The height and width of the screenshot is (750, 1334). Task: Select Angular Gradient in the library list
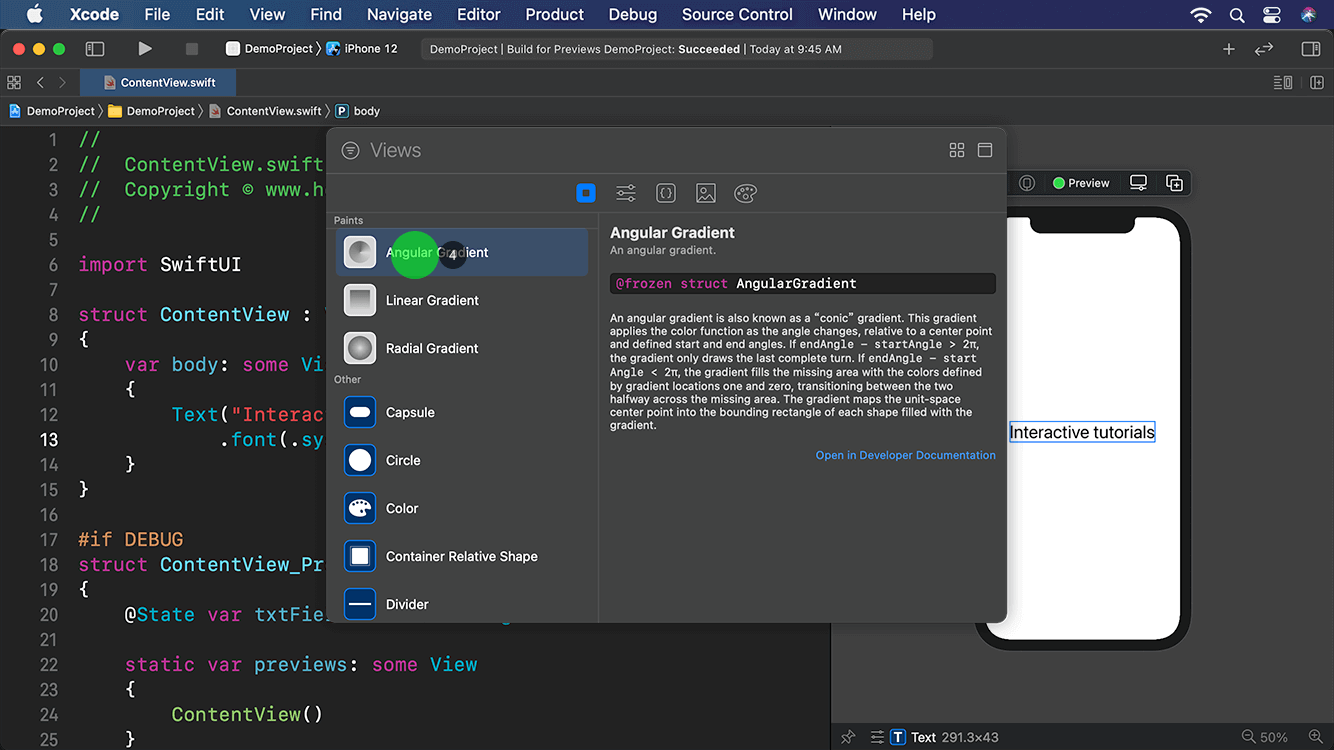462,252
